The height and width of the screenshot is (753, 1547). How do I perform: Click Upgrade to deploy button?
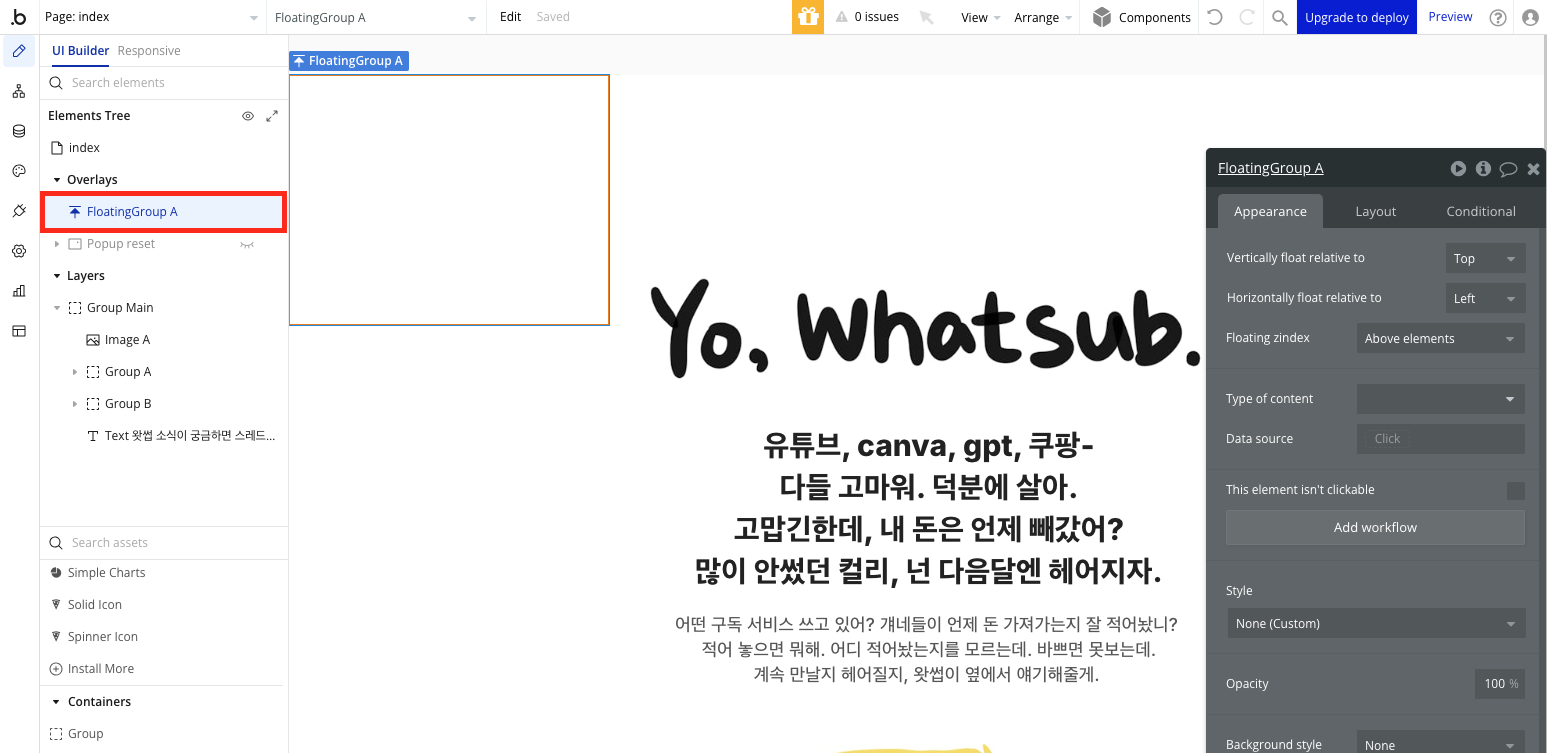(x=1357, y=17)
